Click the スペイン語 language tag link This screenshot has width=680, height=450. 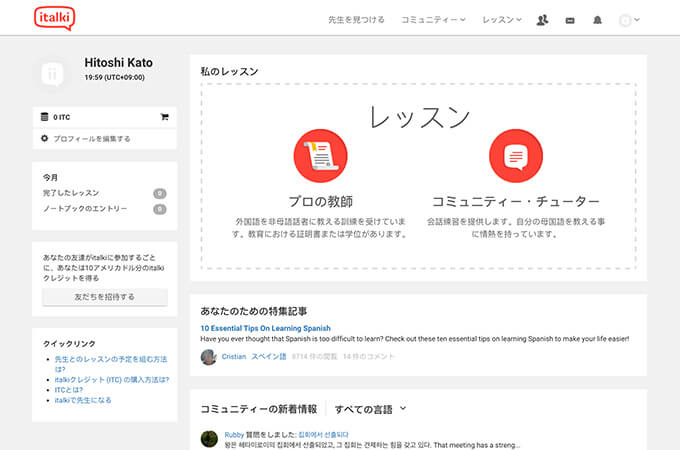tap(269, 356)
